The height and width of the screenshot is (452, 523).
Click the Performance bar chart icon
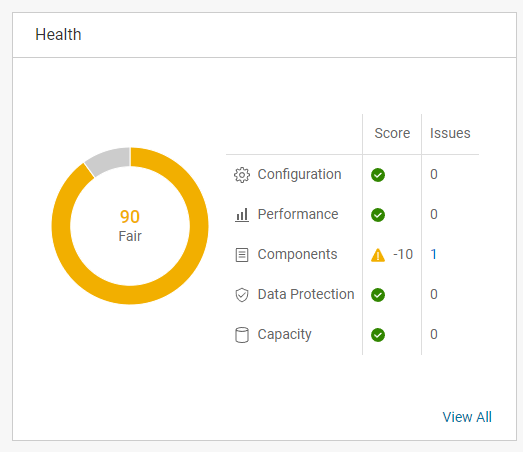click(x=242, y=215)
